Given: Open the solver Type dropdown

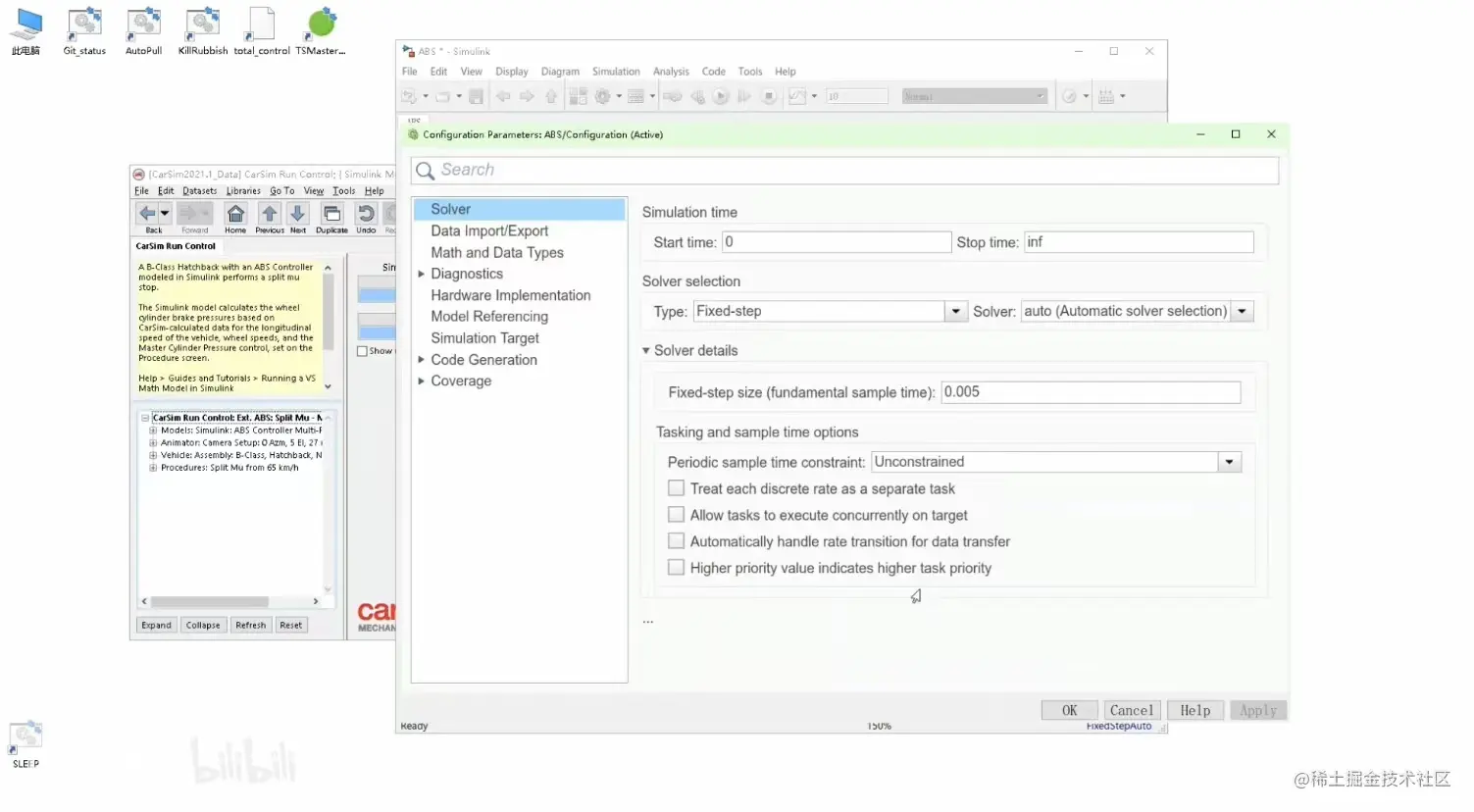Looking at the screenshot, I should click(955, 312).
